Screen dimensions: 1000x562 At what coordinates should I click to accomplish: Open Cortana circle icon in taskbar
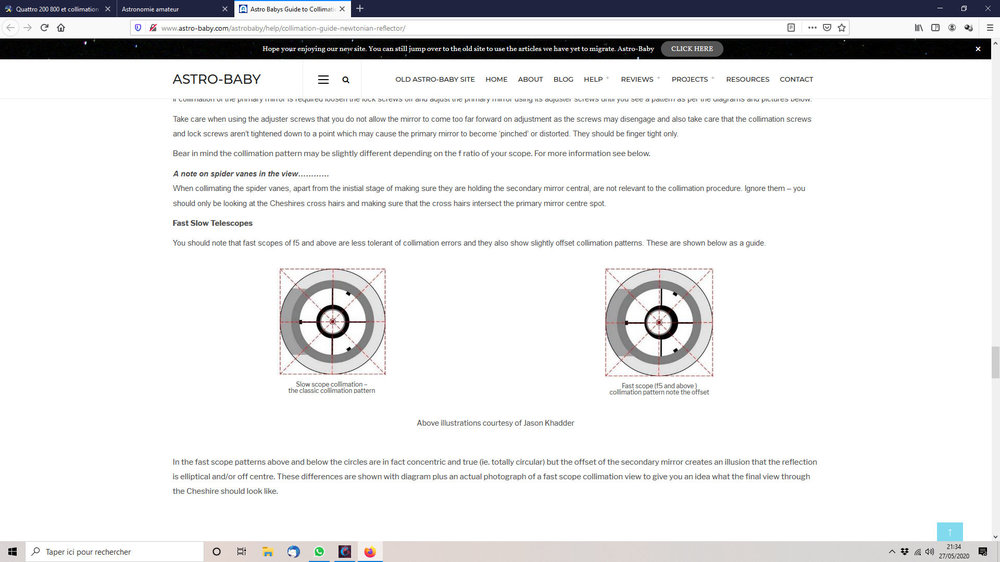216,552
